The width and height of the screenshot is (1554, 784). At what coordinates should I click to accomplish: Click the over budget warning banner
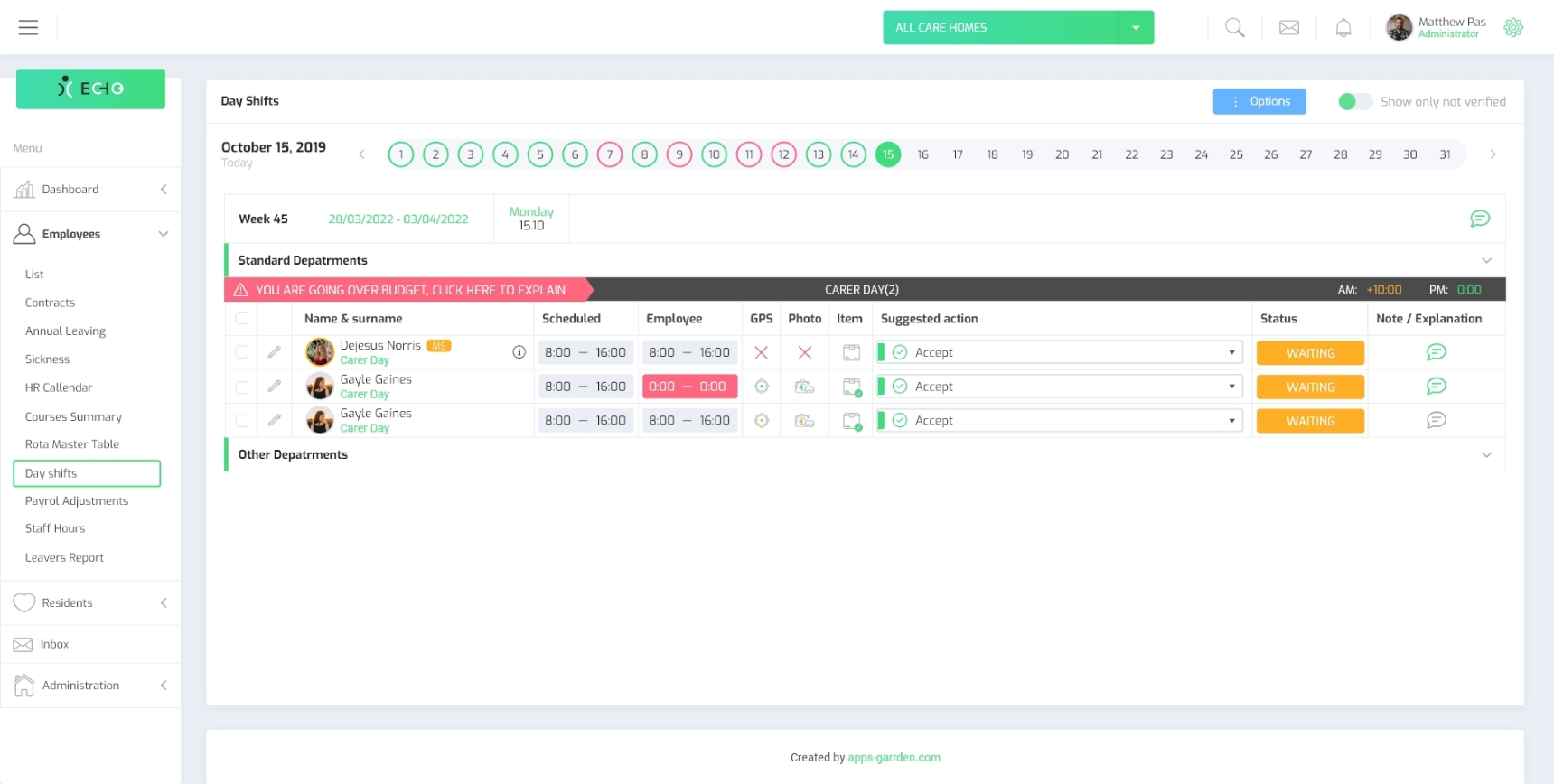click(x=408, y=290)
